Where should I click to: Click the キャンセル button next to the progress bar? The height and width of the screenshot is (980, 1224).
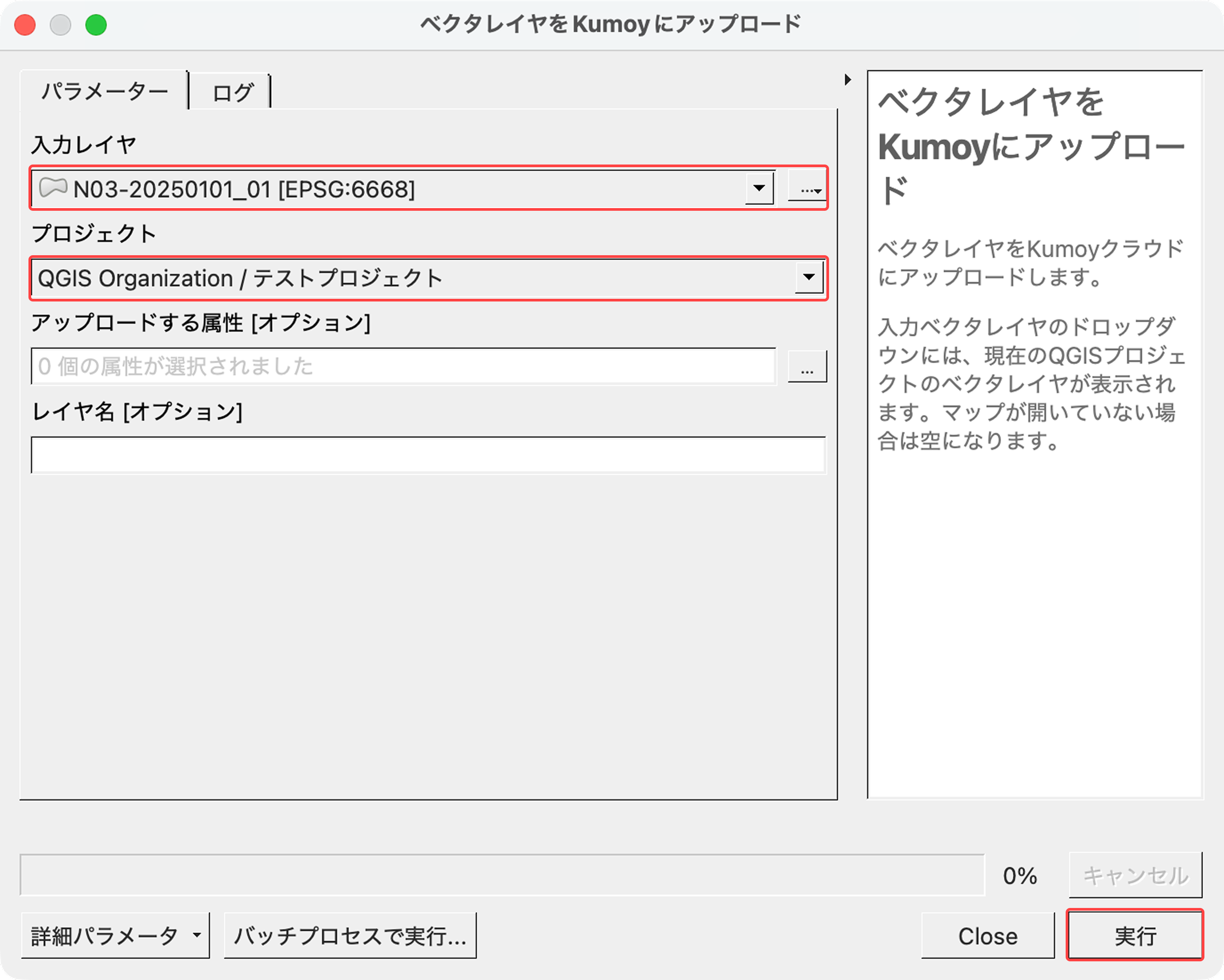1135,875
